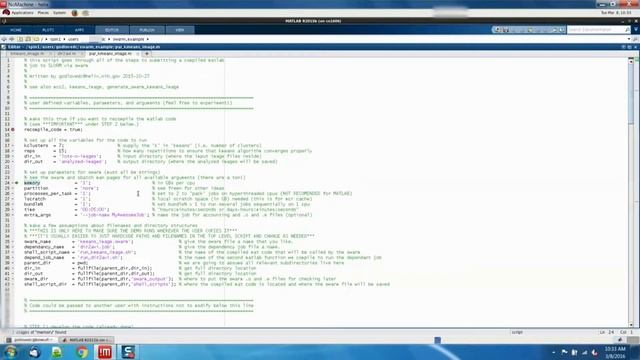Viewport: 640px width, 360px height.
Task: Click the 'script' label in status bar
Action: coord(517,332)
